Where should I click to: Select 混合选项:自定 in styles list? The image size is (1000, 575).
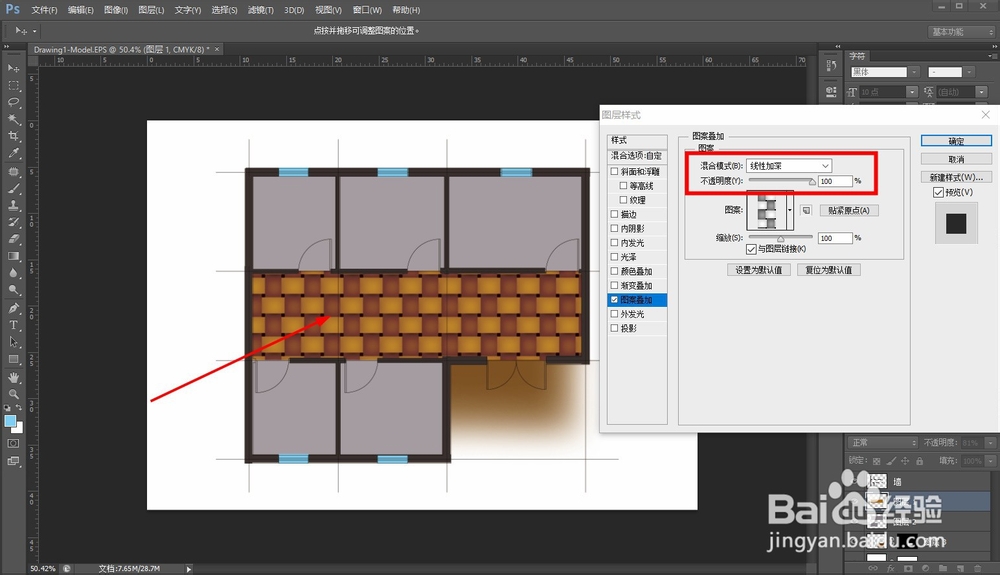pyautogui.click(x=636, y=156)
